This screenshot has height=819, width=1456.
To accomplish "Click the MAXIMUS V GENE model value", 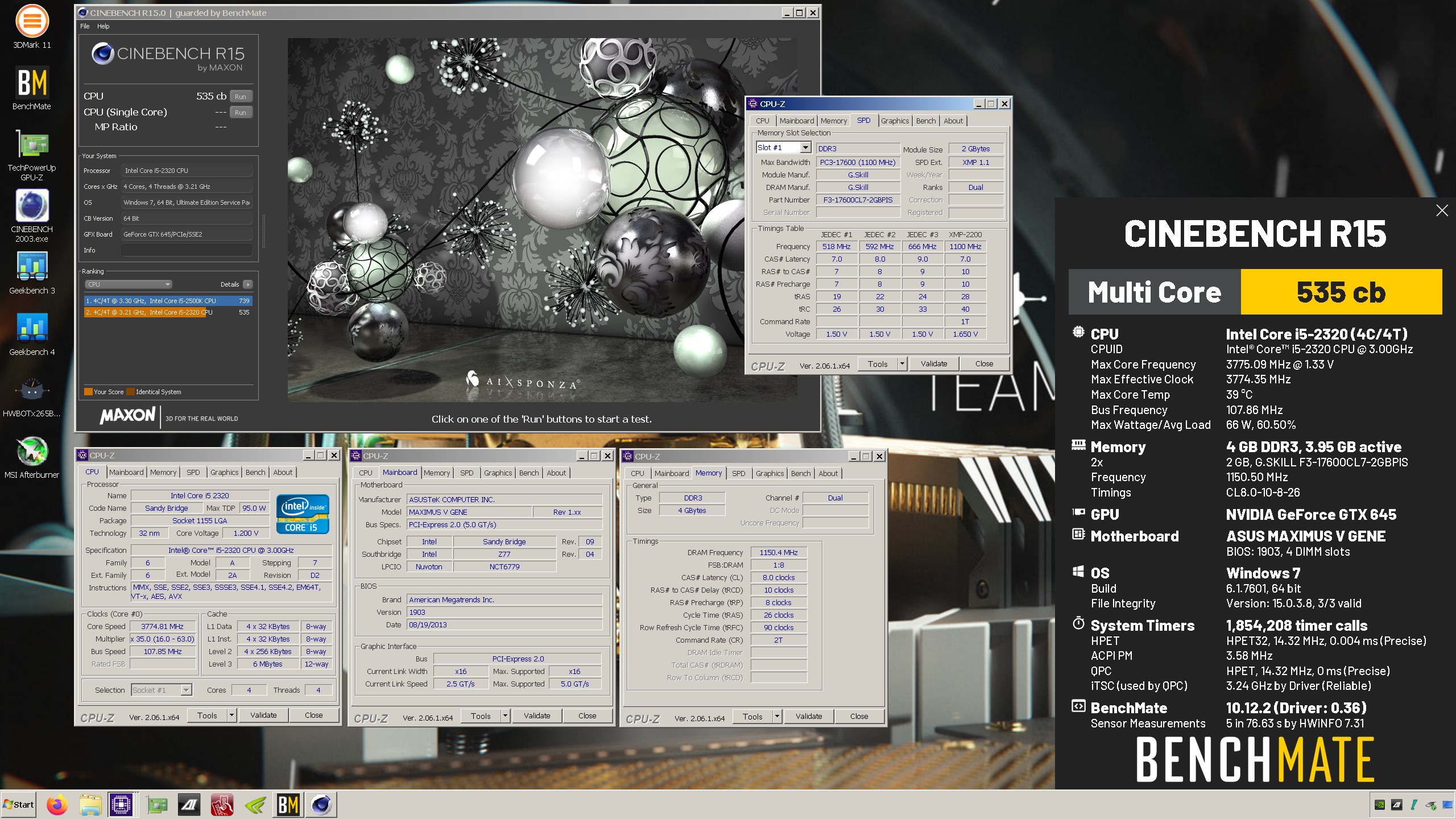I will (x=469, y=512).
